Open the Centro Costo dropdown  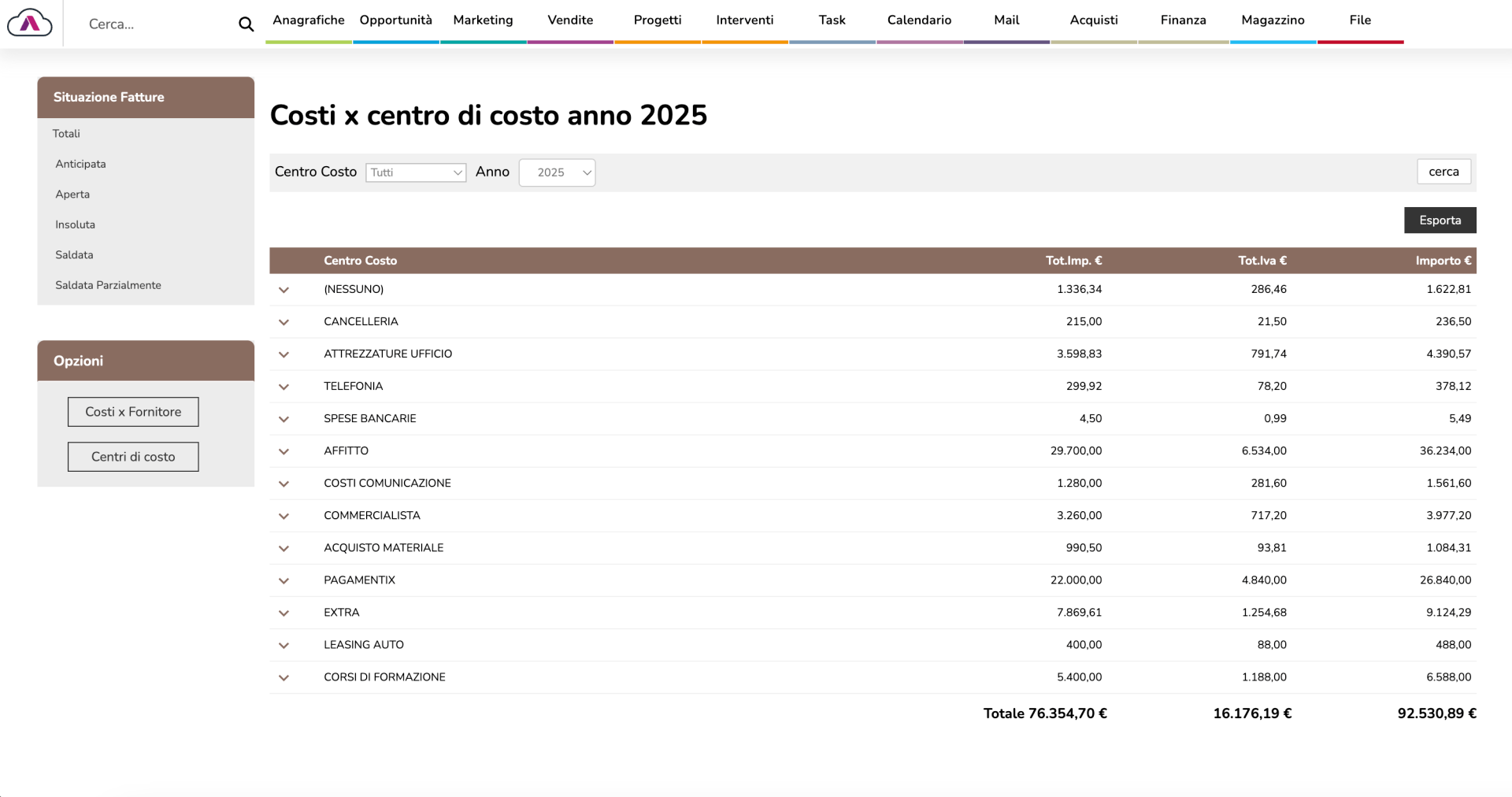[416, 172]
